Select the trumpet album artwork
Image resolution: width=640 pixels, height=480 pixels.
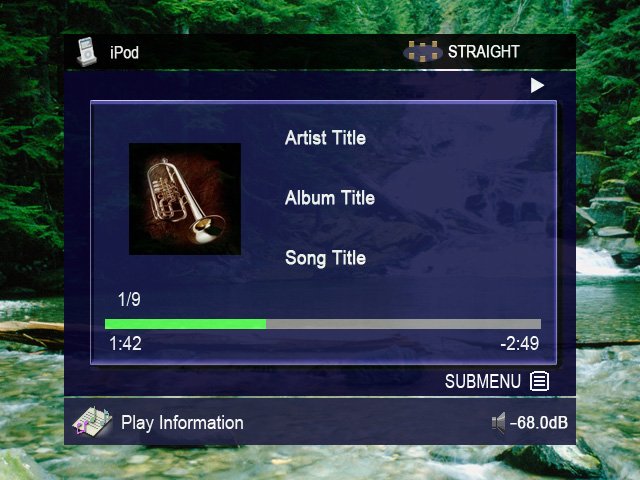[x=185, y=199]
